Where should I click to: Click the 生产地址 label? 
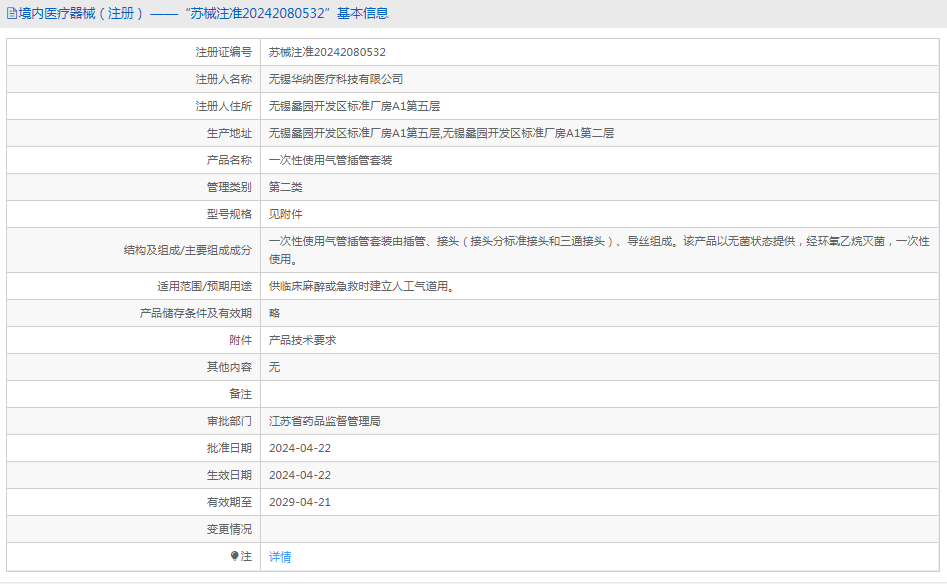pyautogui.click(x=229, y=133)
